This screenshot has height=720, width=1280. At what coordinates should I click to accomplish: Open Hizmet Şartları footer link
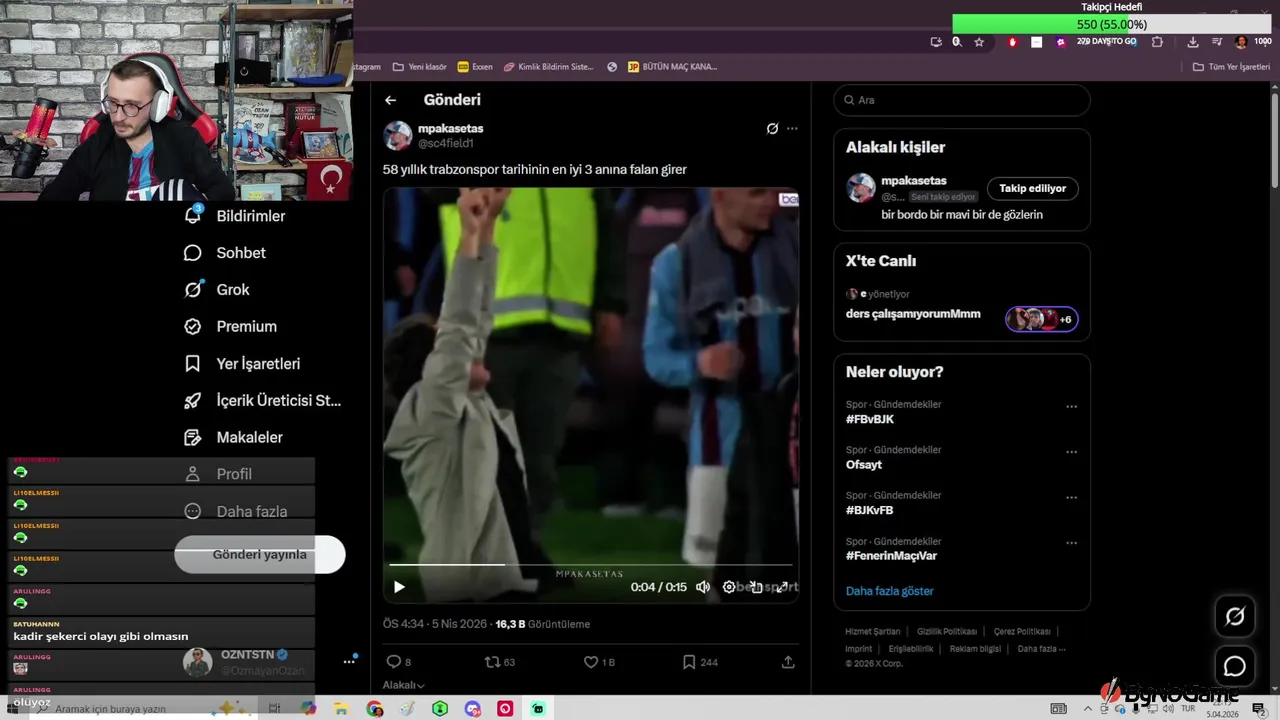[873, 632]
